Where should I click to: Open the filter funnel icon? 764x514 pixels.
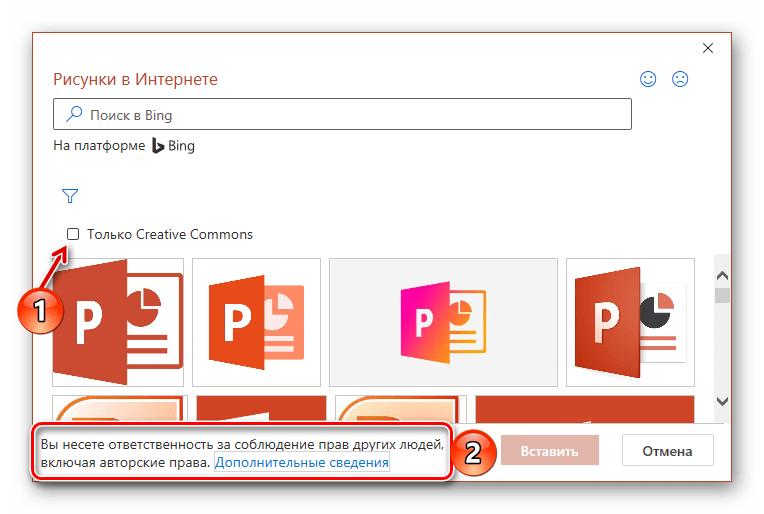pos(70,196)
